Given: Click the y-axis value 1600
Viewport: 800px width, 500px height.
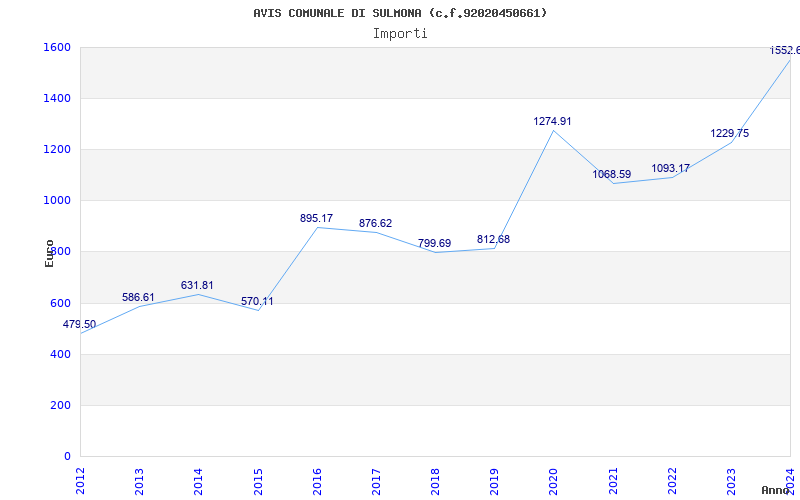Looking at the screenshot, I should pos(56,47).
